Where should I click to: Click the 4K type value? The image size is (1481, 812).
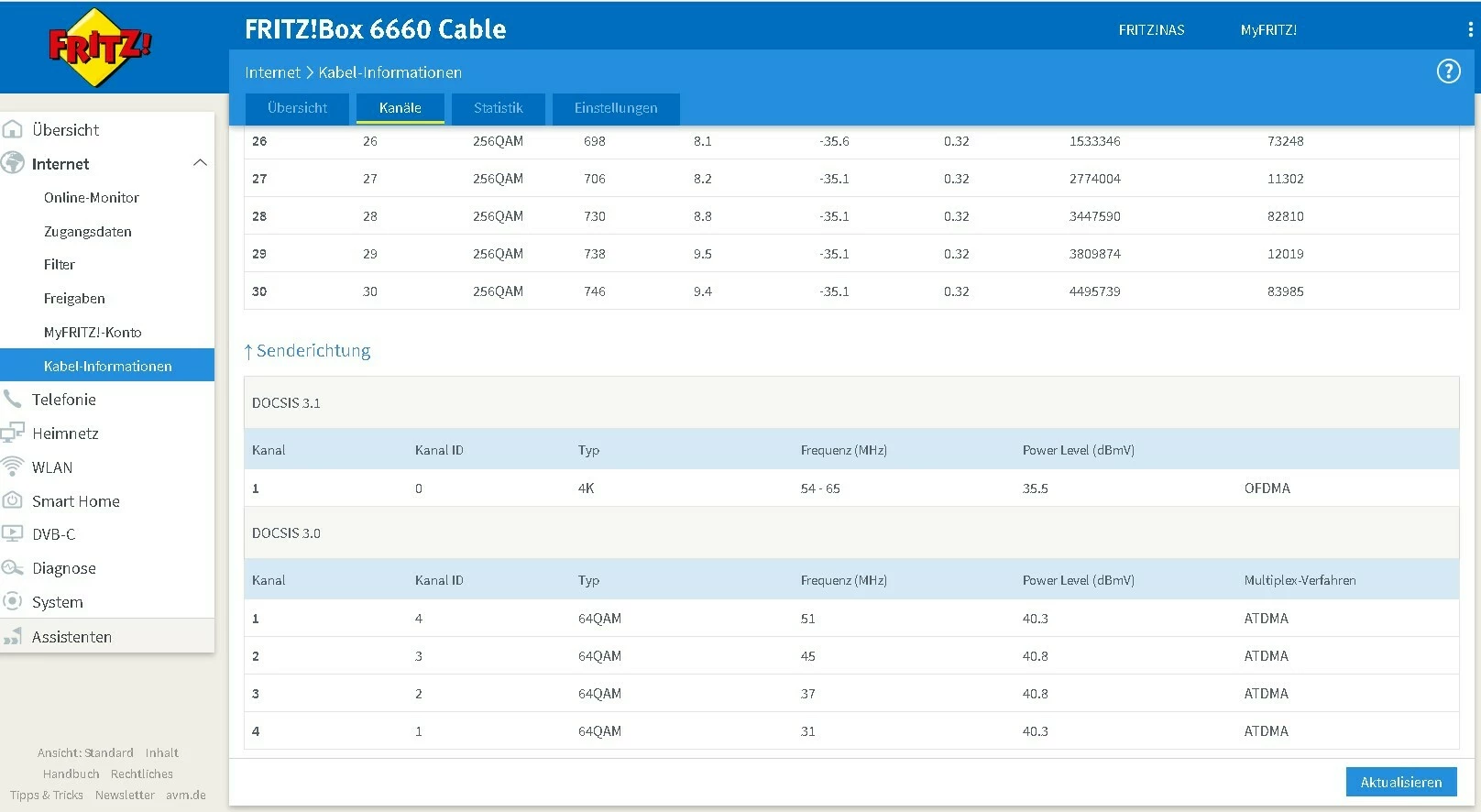tap(587, 488)
